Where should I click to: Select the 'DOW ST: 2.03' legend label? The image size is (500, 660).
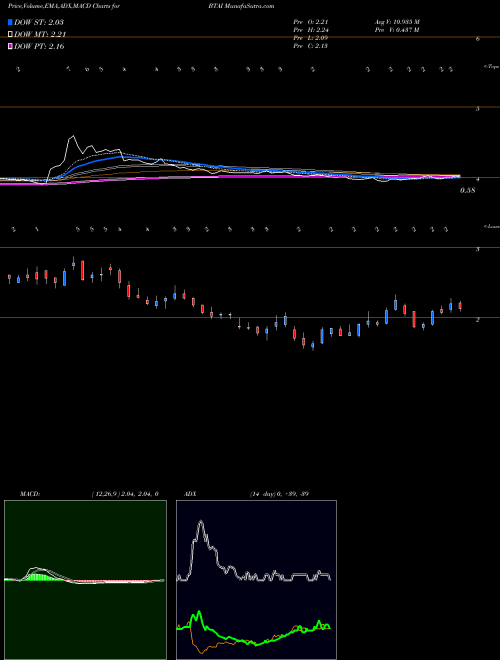(x=39, y=22)
